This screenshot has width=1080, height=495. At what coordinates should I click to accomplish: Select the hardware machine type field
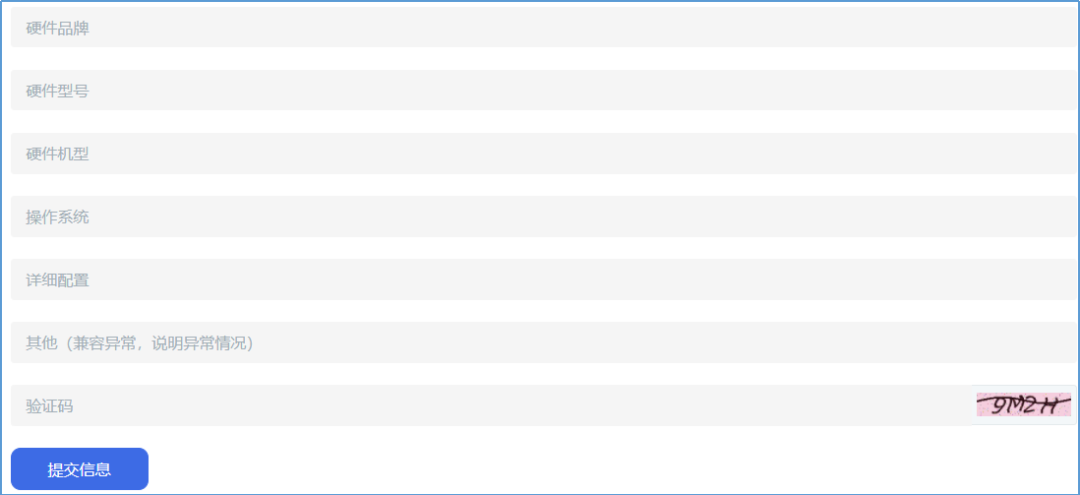click(540, 154)
